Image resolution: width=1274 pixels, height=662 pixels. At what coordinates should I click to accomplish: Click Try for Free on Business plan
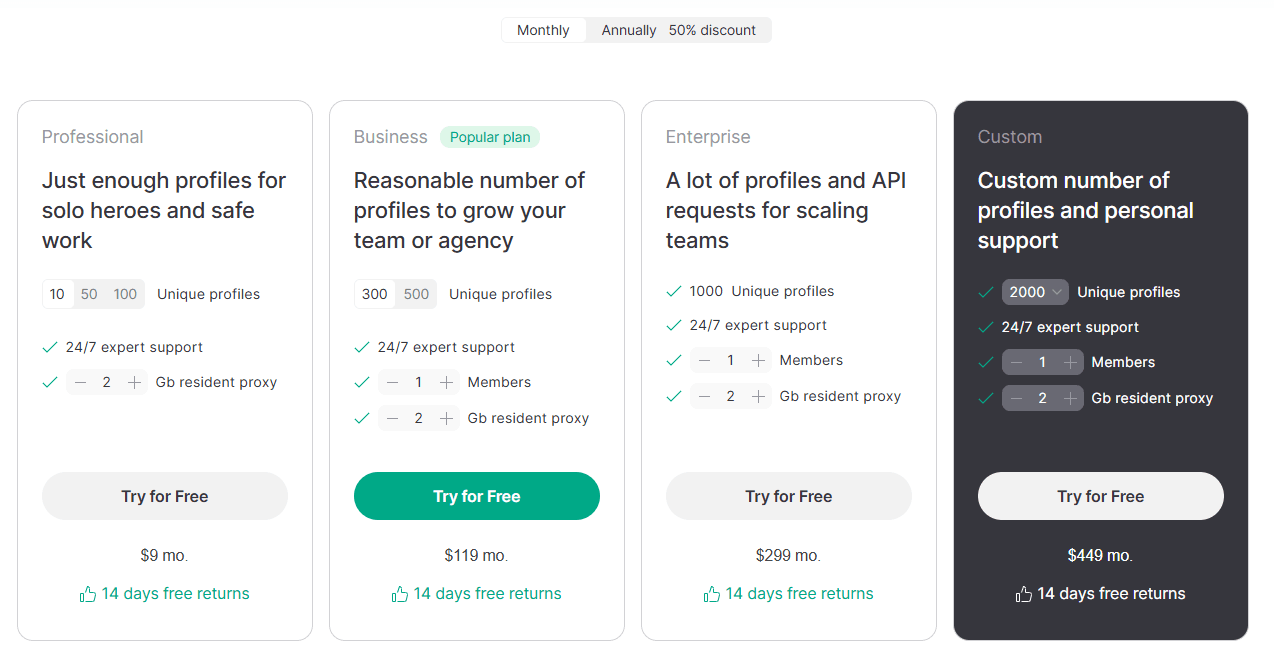click(x=477, y=496)
